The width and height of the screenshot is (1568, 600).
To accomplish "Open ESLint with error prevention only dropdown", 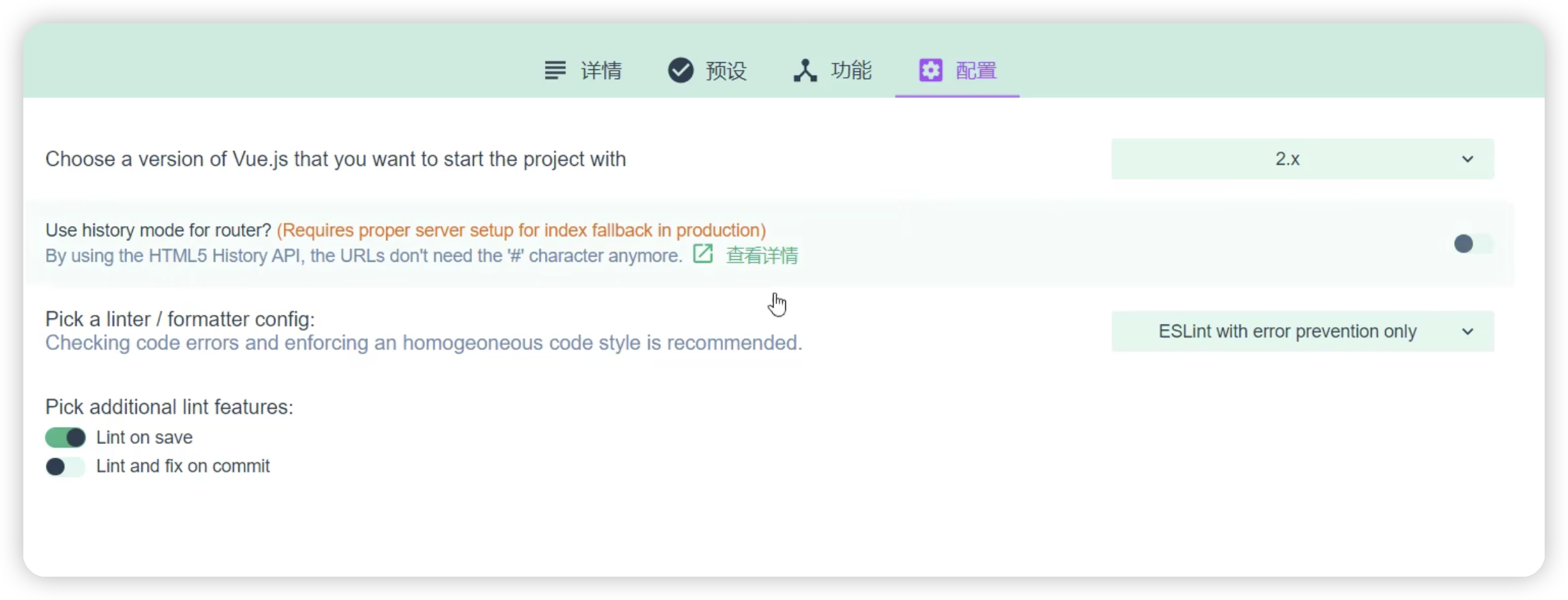I will [1302, 332].
